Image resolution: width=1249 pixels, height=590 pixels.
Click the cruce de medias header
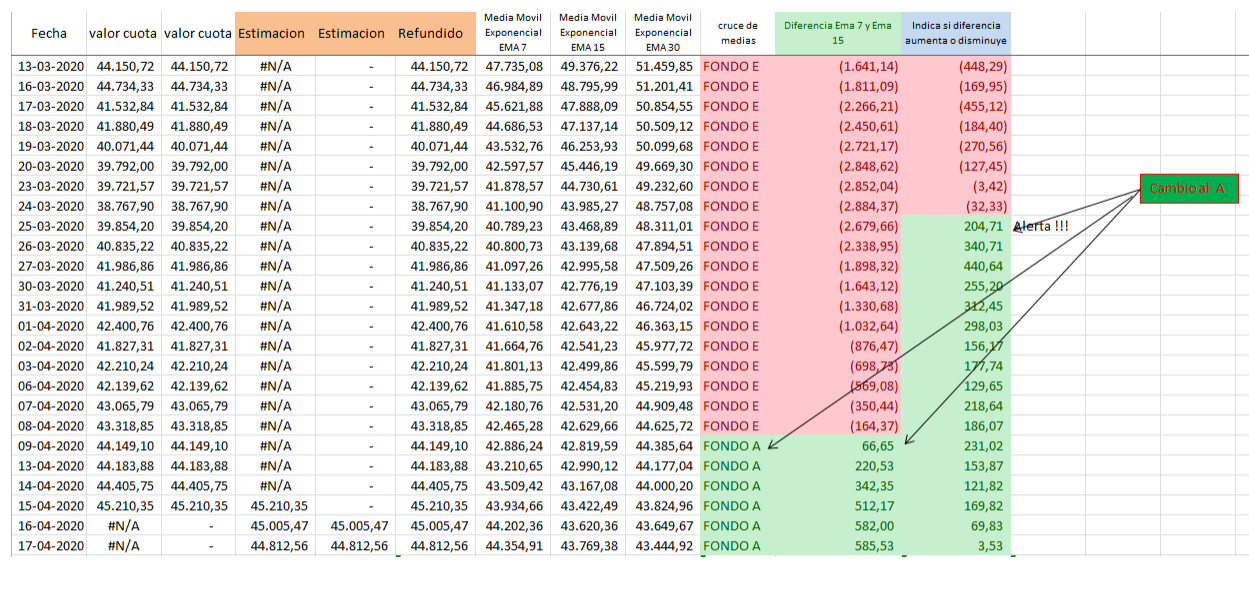point(738,33)
